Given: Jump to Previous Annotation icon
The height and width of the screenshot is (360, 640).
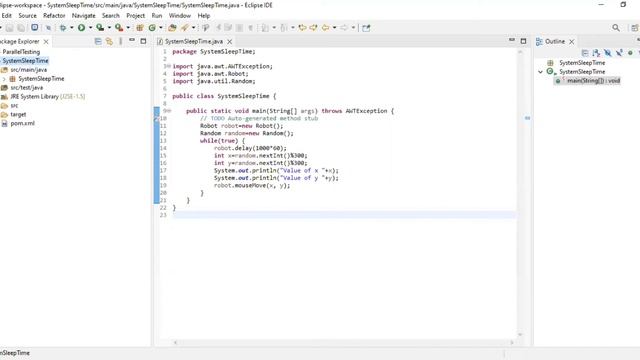Looking at the screenshot, I should pos(284,28).
